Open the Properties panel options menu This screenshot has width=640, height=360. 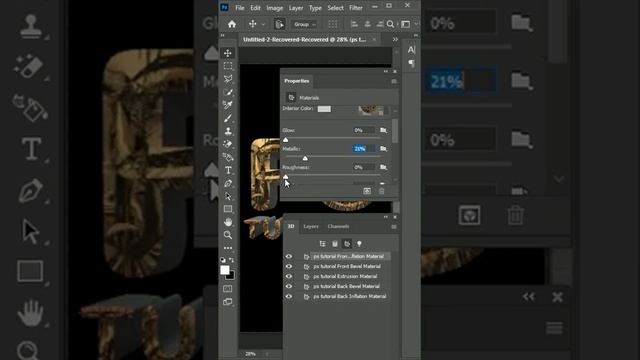click(x=394, y=81)
